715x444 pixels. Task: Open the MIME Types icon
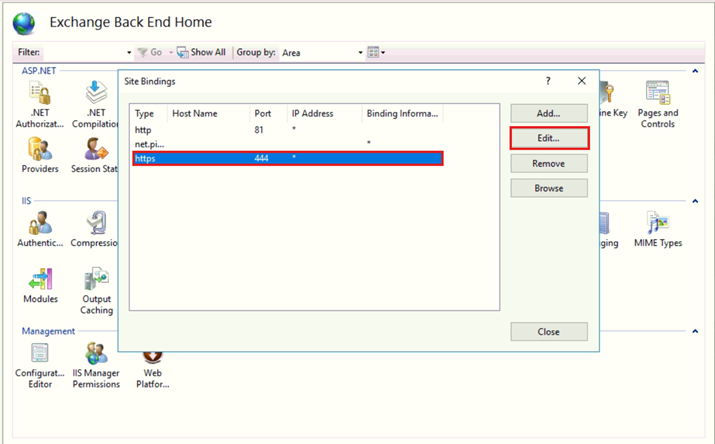pos(658,223)
